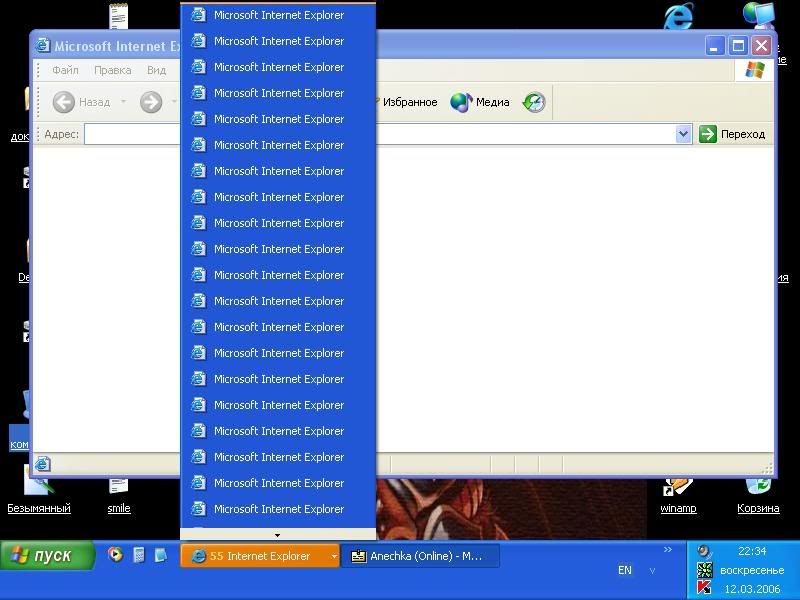Click the Windows flag logo in menu bar
Viewport: 800px width, 600px height.
point(755,70)
